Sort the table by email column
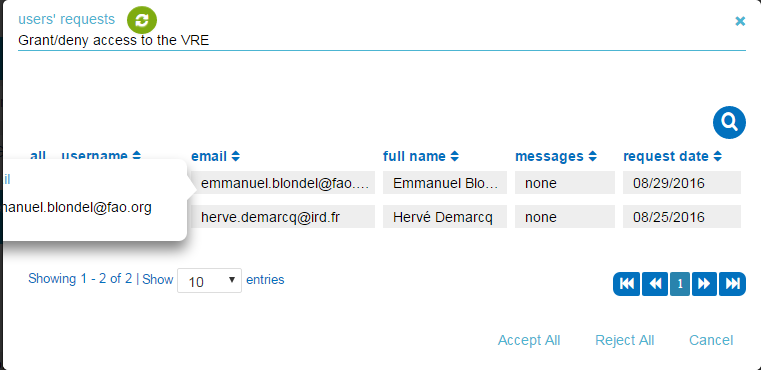 [x=215, y=156]
